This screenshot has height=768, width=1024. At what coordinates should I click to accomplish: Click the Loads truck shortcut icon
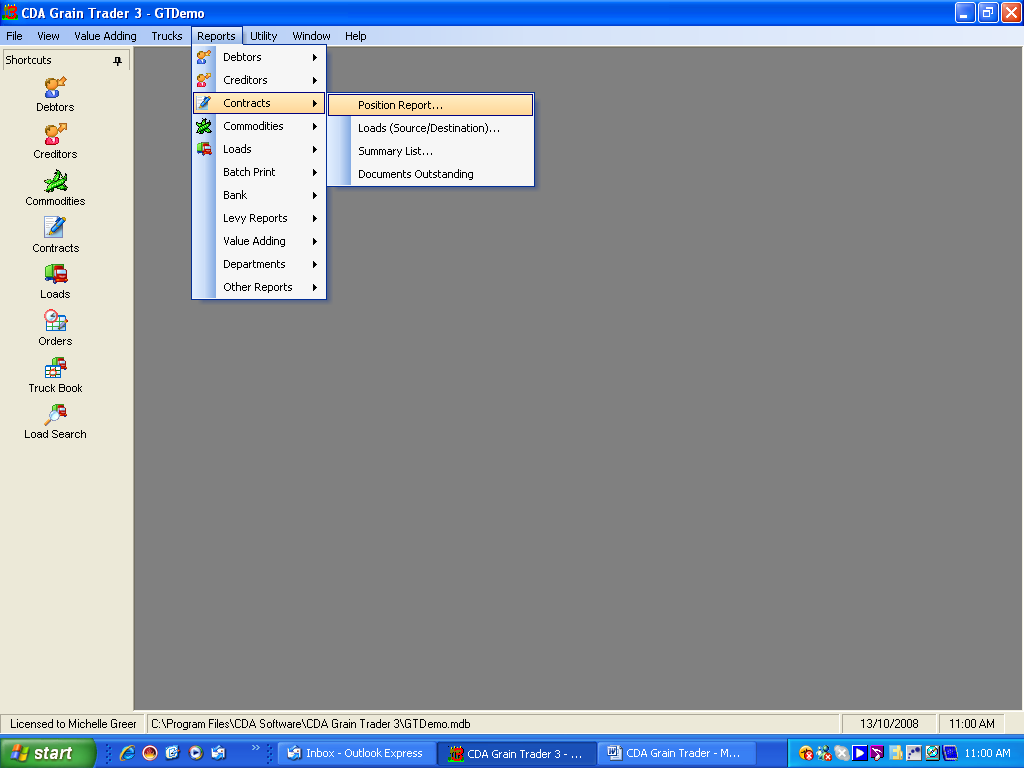coord(55,275)
